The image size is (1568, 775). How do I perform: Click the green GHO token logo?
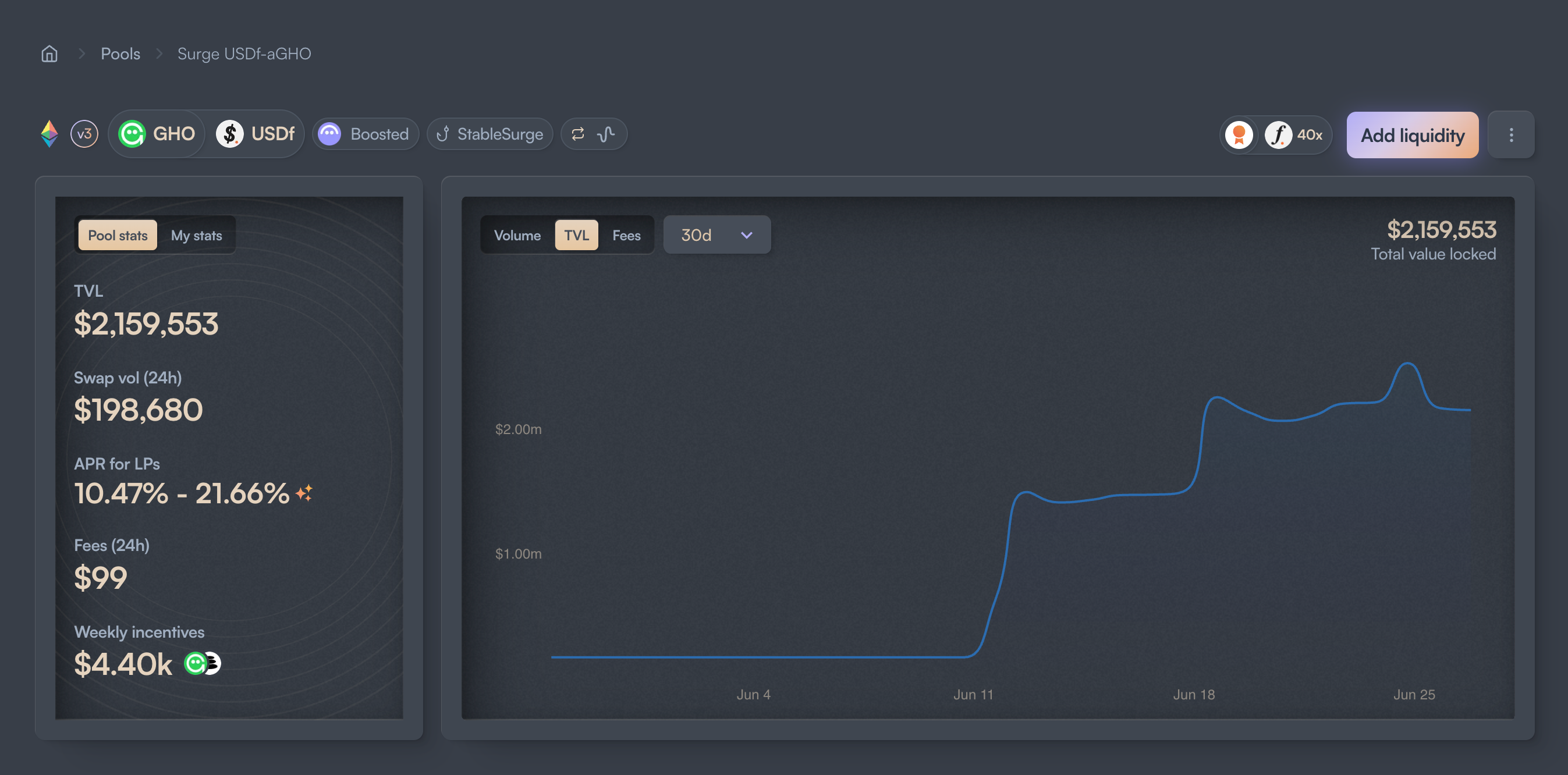click(132, 134)
